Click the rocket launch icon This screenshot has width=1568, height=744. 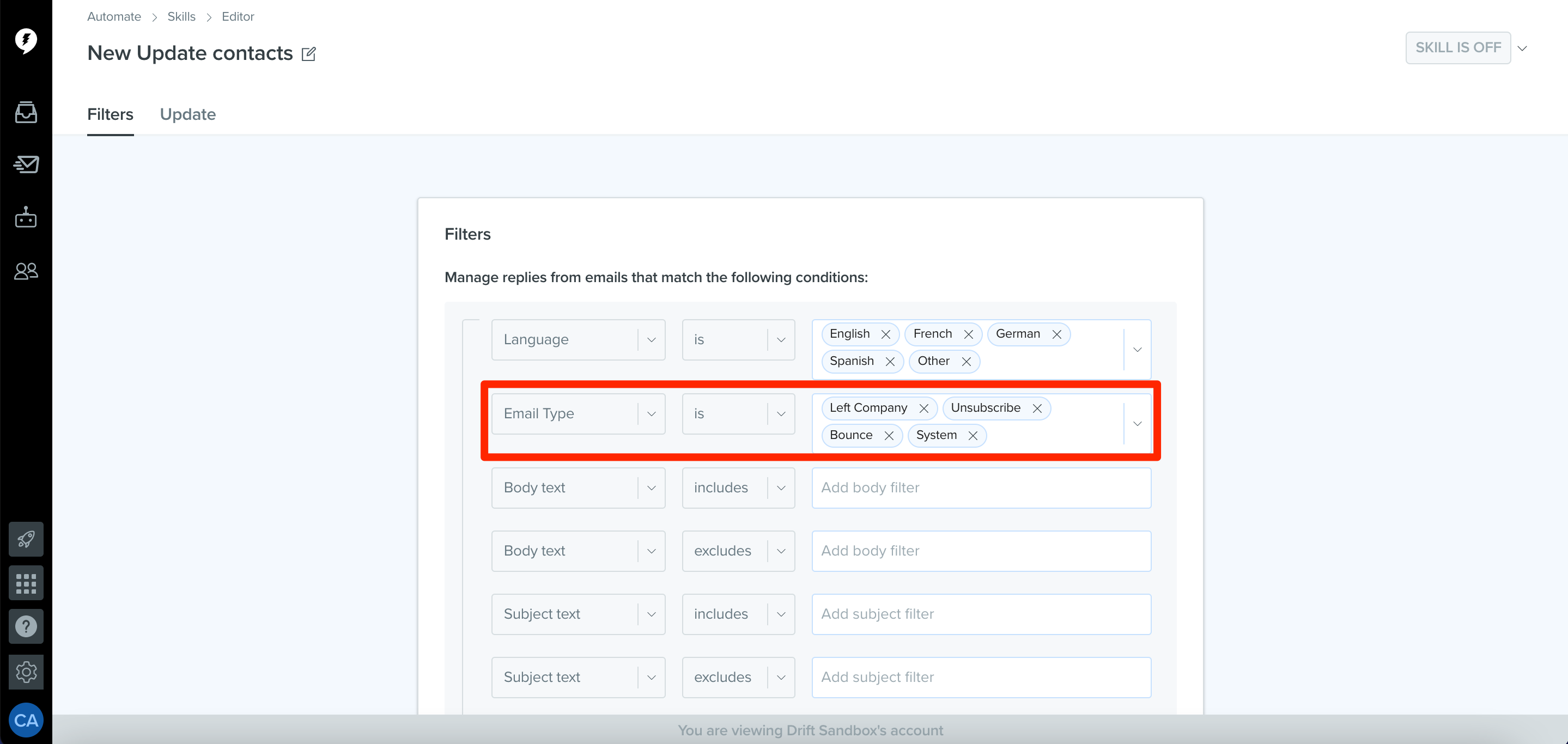coord(26,539)
